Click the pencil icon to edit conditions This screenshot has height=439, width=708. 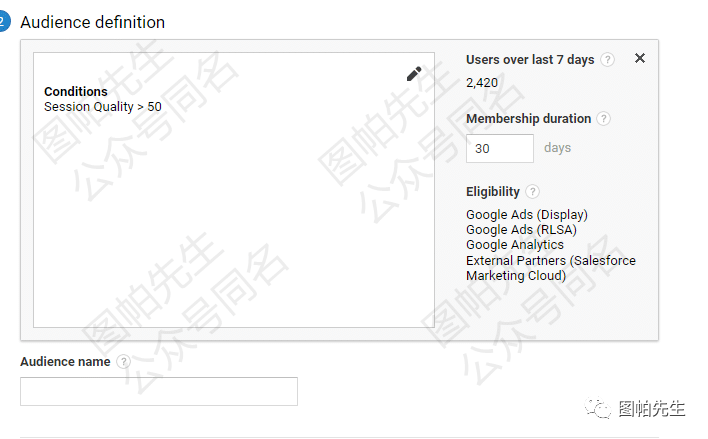(414, 74)
